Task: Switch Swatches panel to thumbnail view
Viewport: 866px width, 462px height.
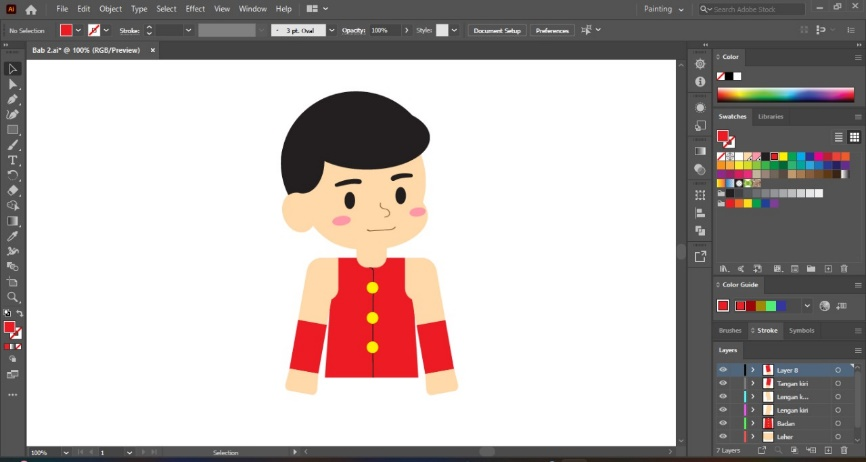Action: coord(854,137)
